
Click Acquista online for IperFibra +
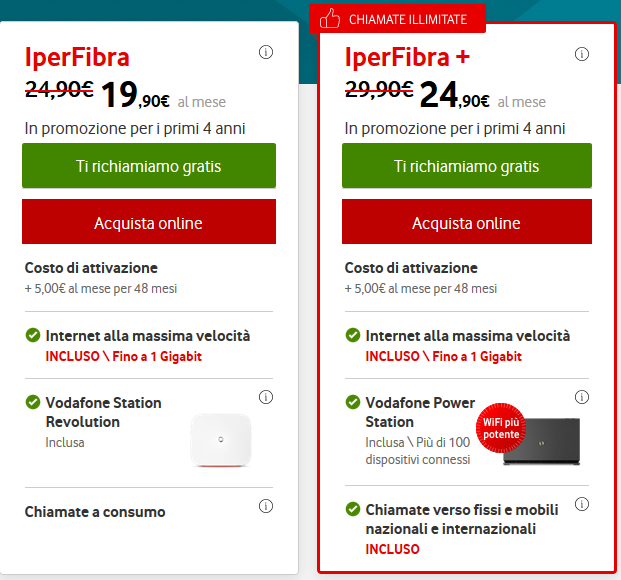(467, 223)
